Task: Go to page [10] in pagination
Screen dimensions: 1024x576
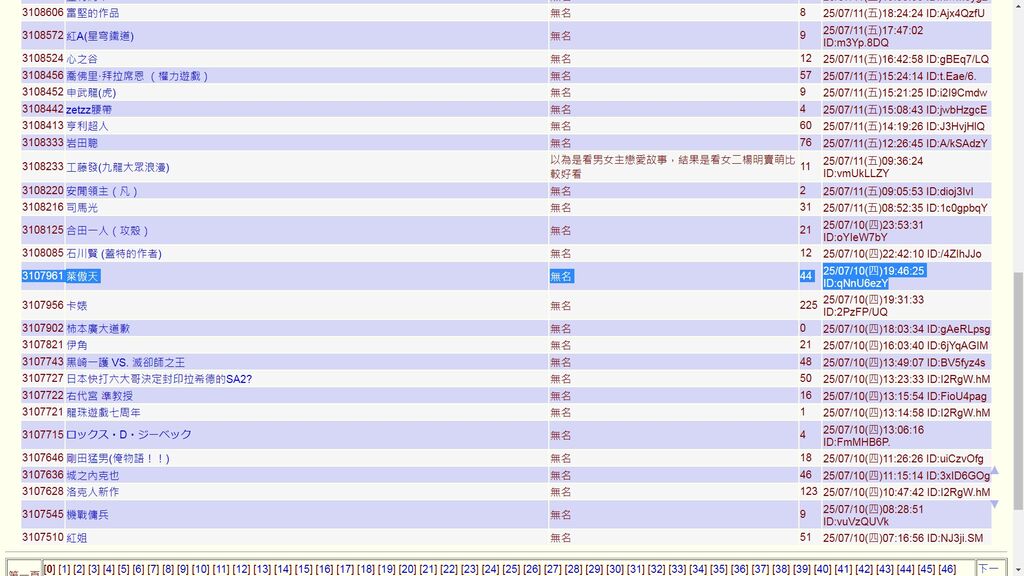Action: coord(200,569)
